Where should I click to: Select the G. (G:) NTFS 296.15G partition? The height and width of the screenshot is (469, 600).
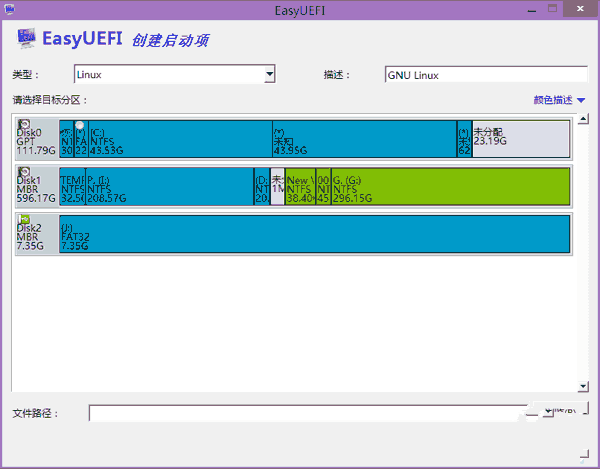(450, 187)
